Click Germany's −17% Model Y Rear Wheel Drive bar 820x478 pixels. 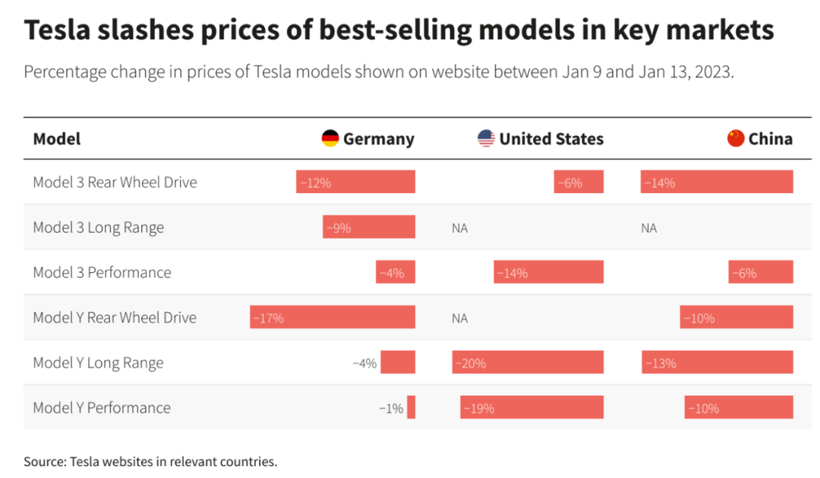click(x=332, y=317)
